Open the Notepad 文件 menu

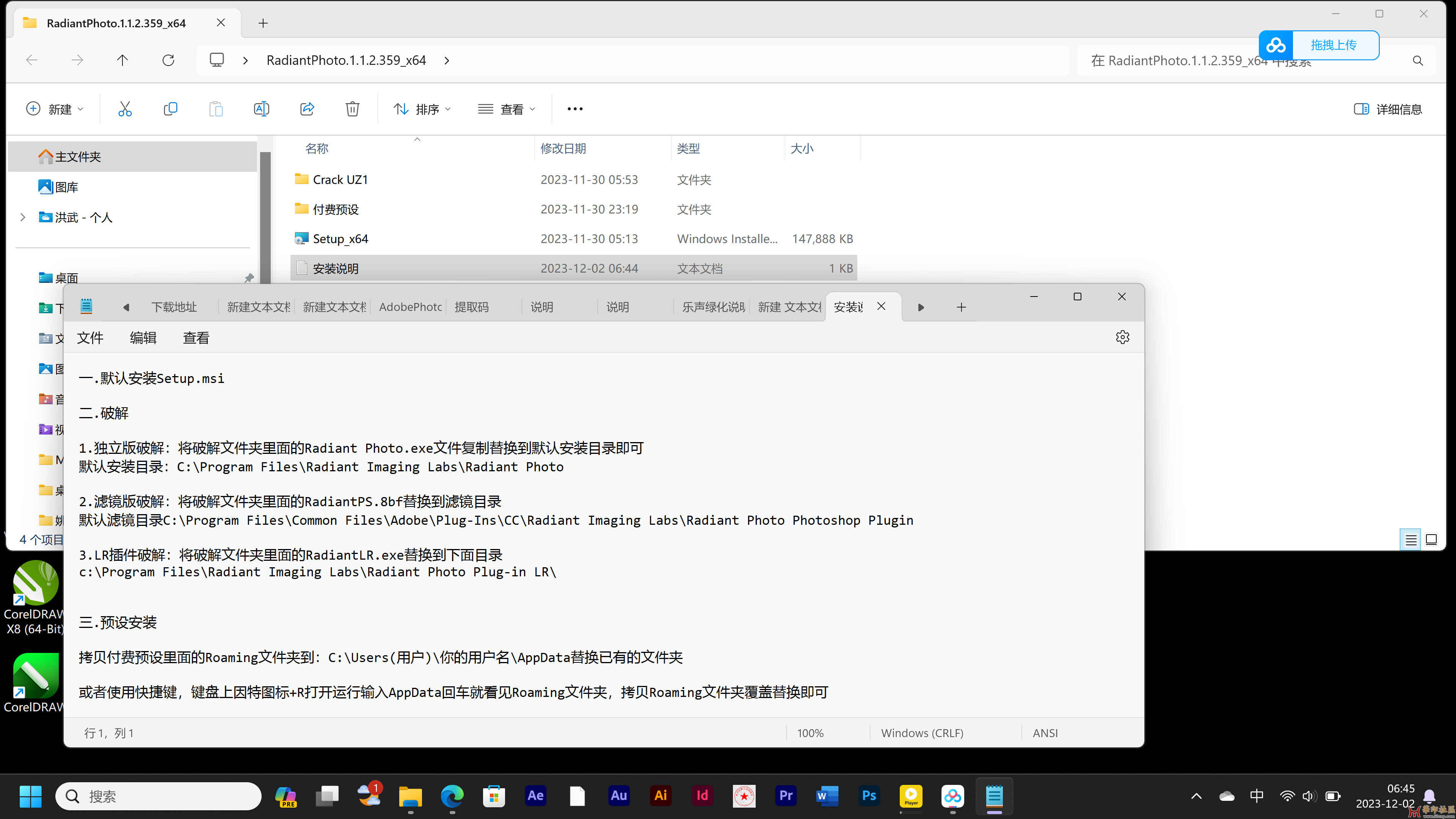[x=90, y=338]
